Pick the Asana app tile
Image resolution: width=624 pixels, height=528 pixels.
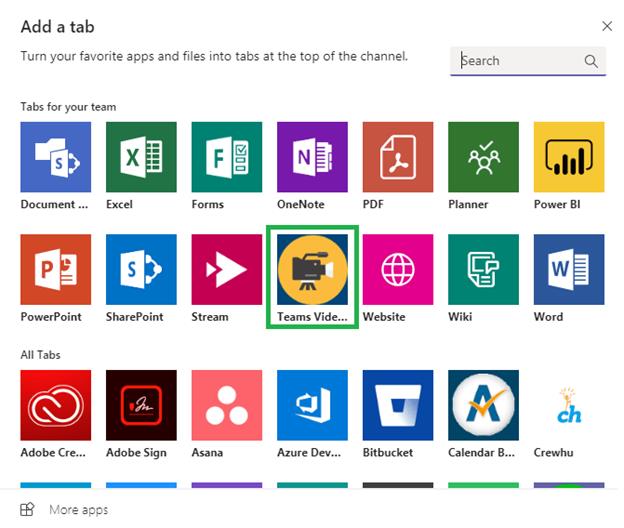tap(227, 405)
